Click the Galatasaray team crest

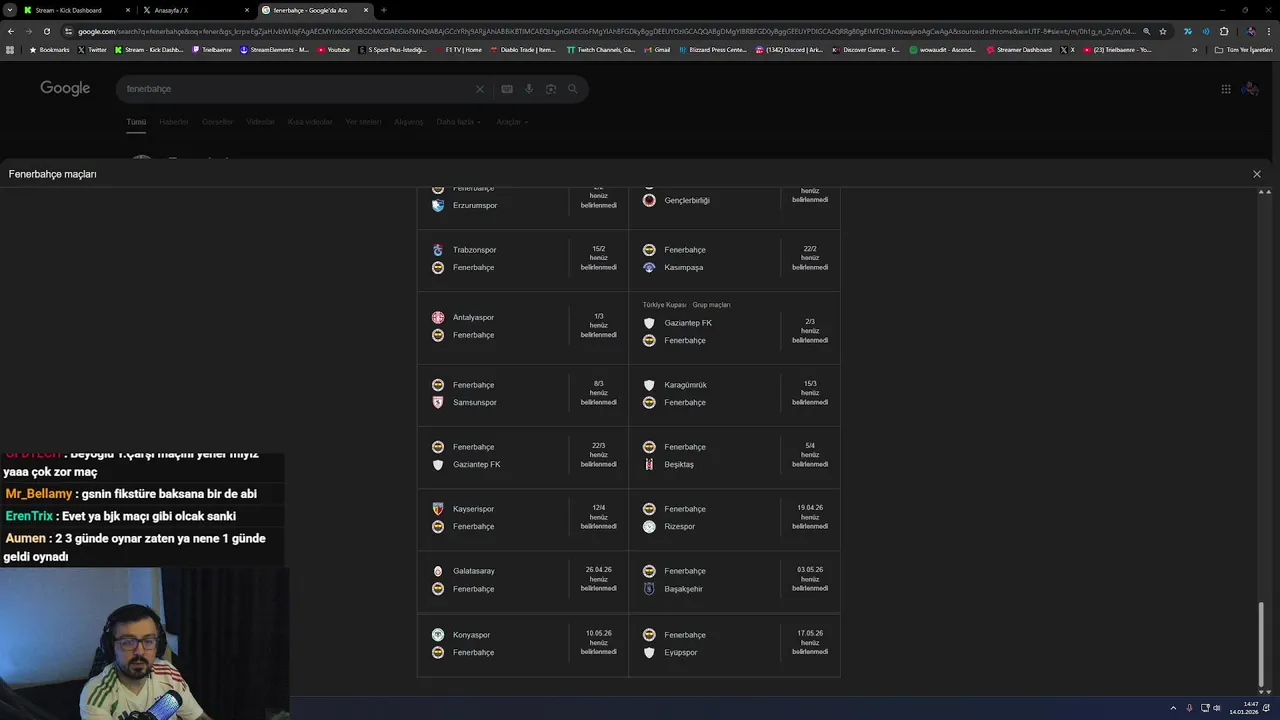point(438,571)
